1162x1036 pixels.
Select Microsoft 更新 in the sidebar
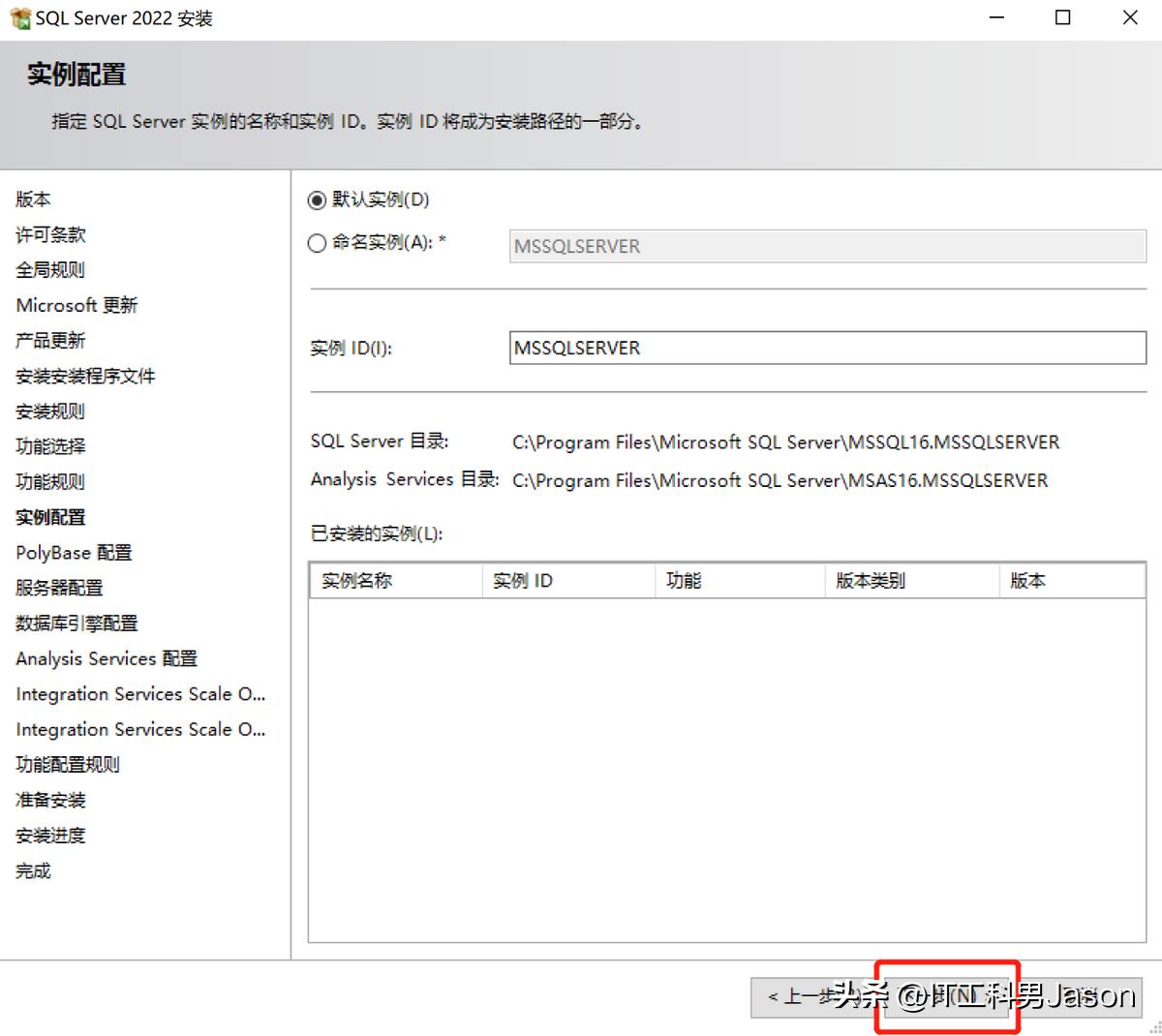76,305
